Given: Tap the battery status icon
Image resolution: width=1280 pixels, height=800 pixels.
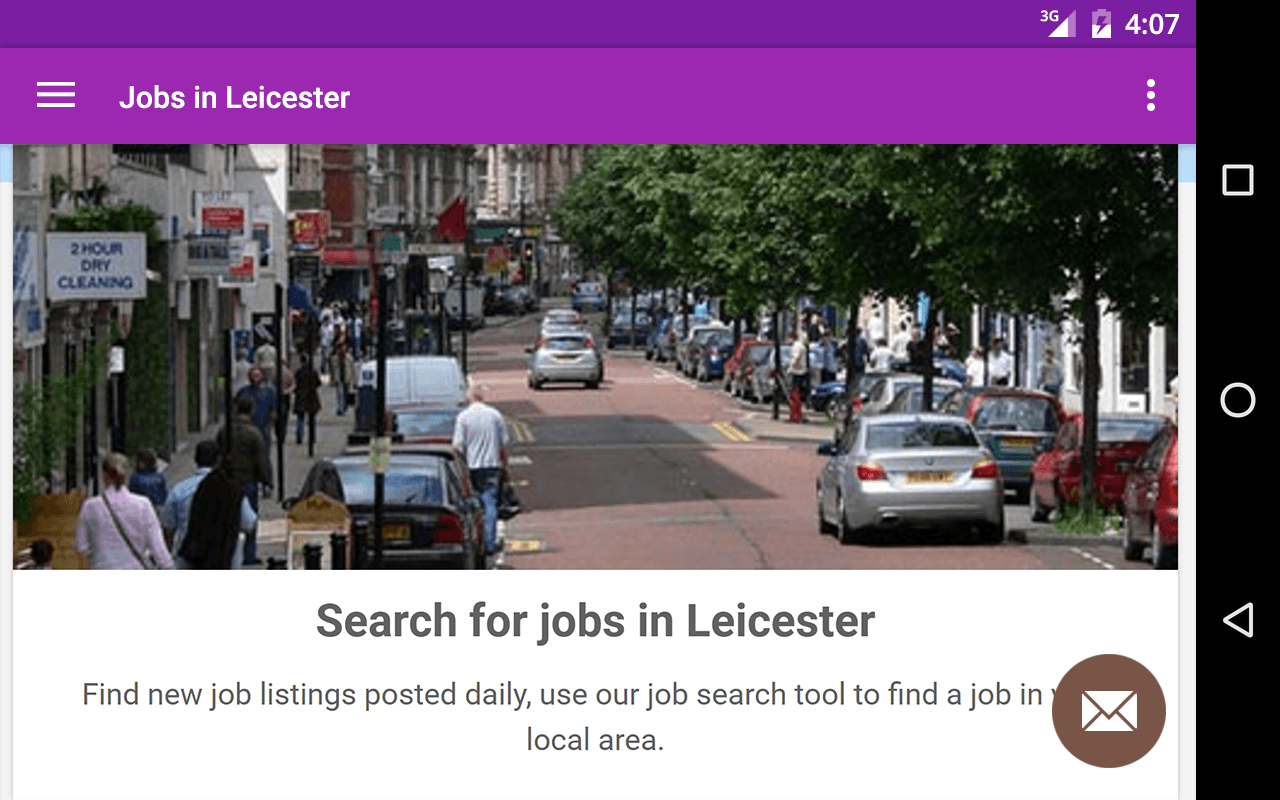Looking at the screenshot, I should tap(1101, 23).
